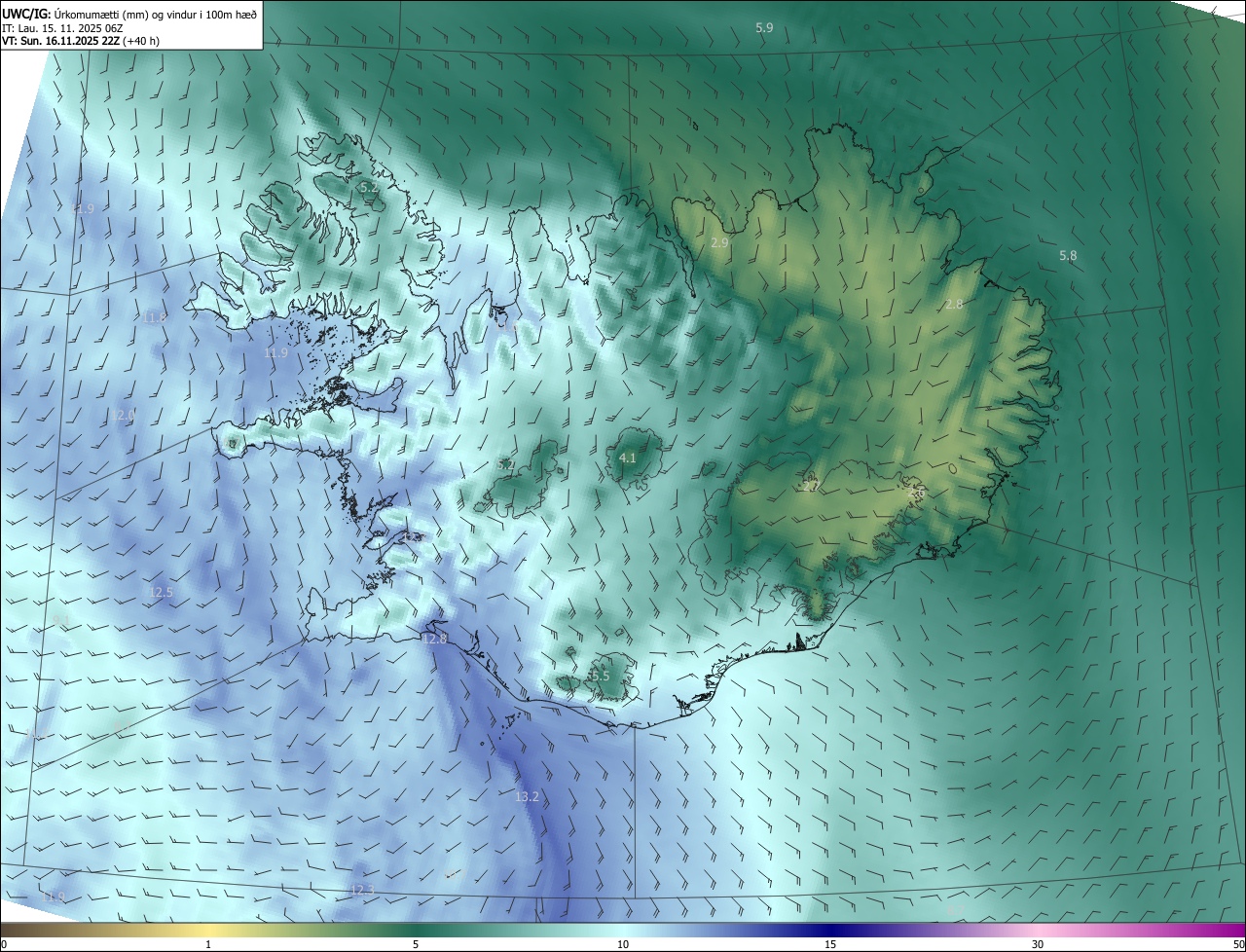Click the 13.2 value label south of Iceland
The height and width of the screenshot is (952, 1246).
(x=527, y=797)
